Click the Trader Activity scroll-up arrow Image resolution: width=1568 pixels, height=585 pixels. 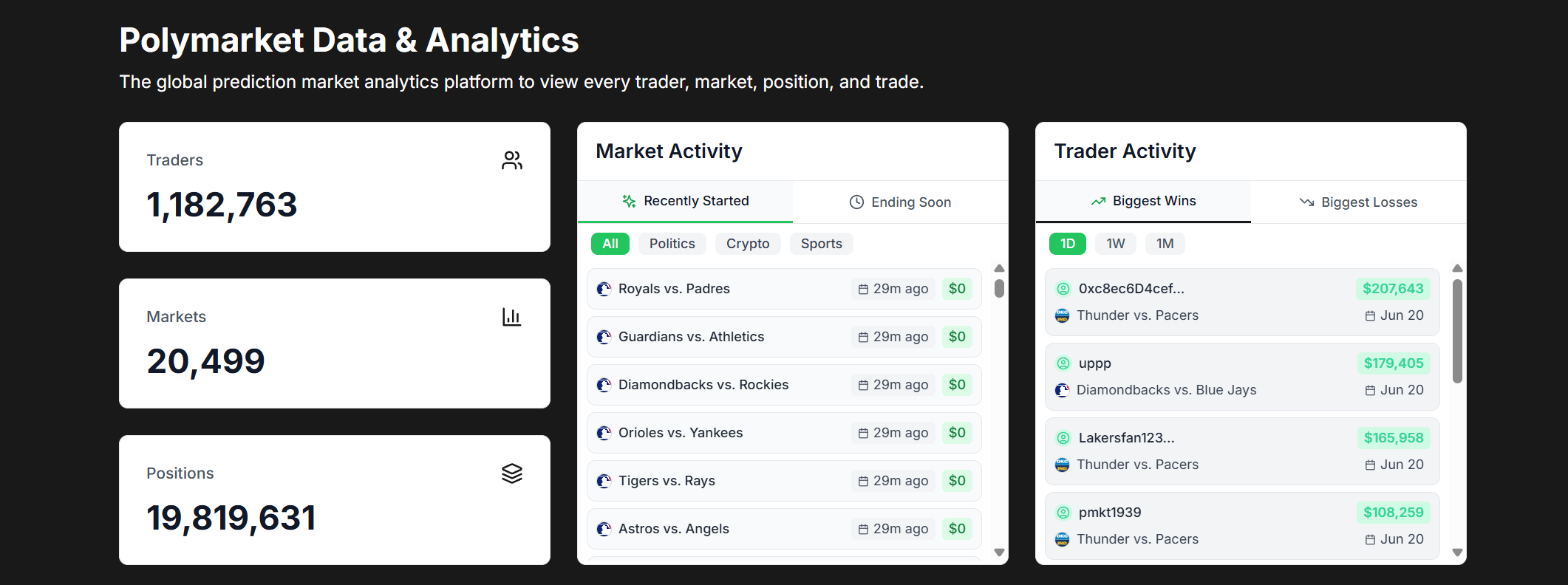point(1457,268)
